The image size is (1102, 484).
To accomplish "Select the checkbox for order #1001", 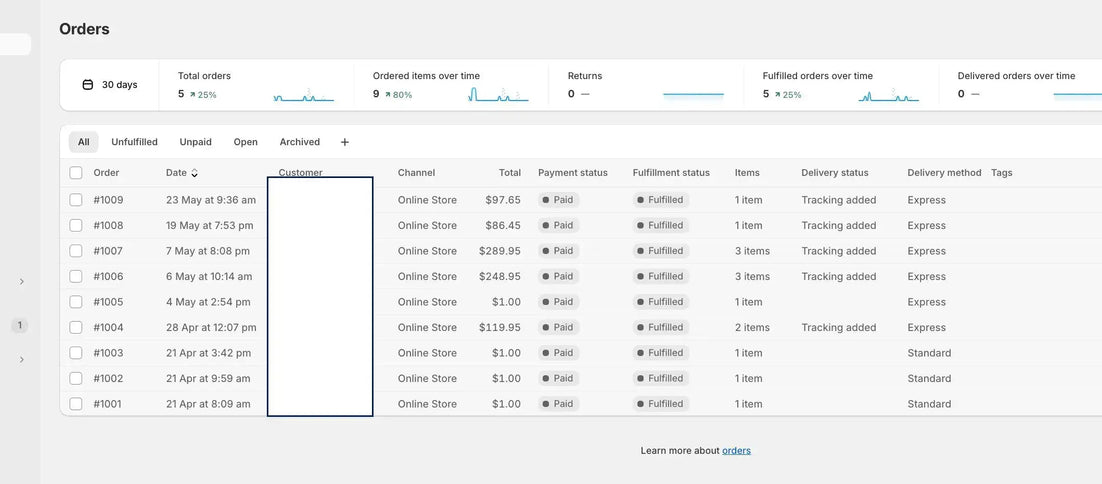I will point(76,404).
